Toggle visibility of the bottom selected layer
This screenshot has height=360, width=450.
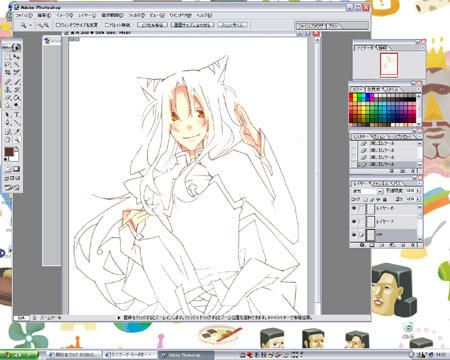[354, 235]
